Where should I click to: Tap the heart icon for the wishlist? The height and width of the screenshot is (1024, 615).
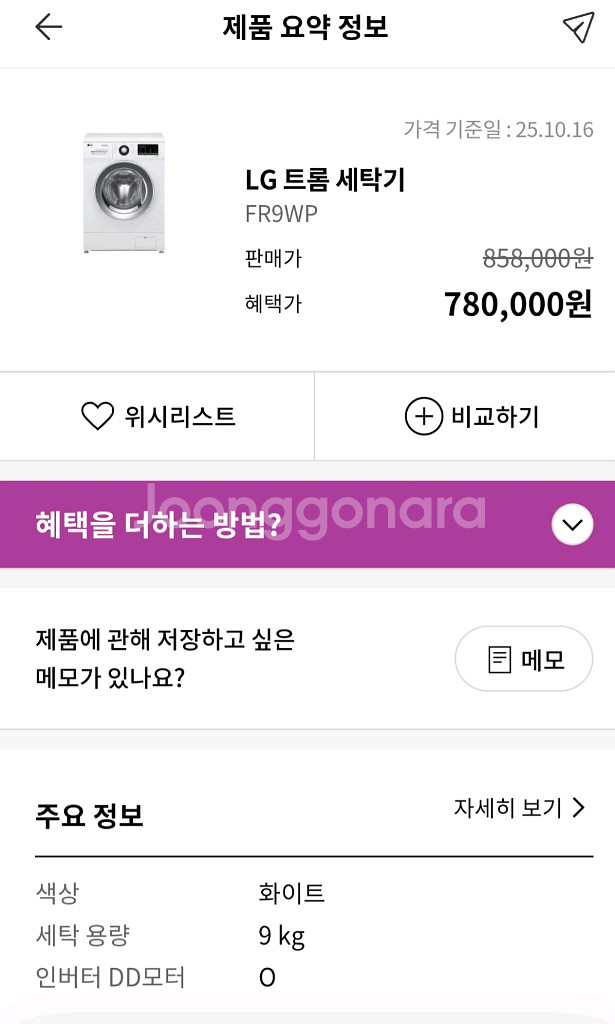point(97,416)
